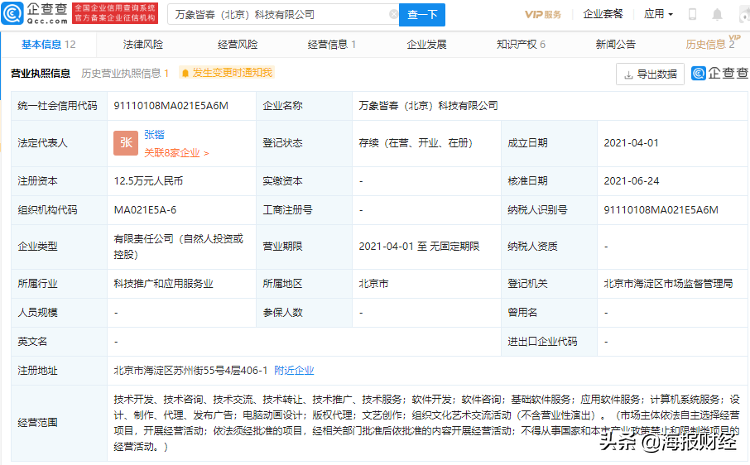Open the 企业套餐 link

603,14
